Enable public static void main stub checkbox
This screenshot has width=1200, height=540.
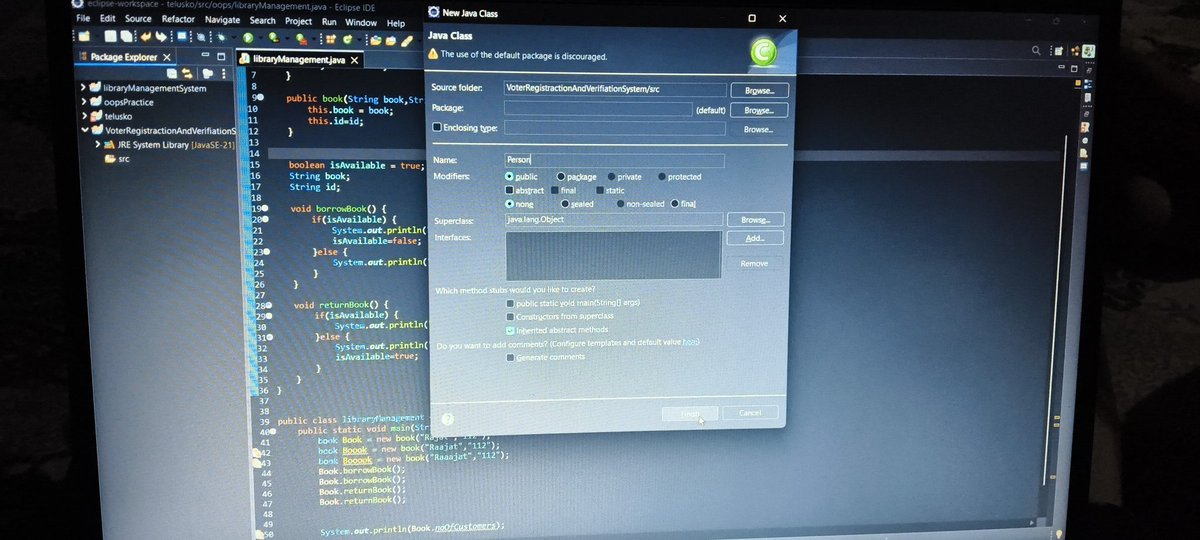tap(511, 303)
